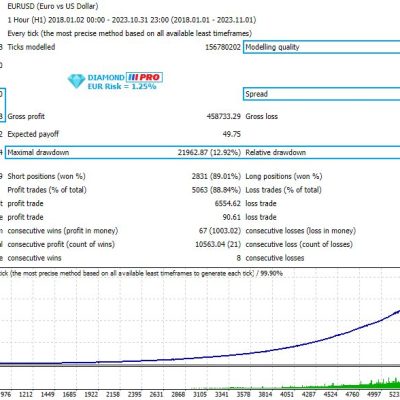Click the EUR Risk = 1.25% label
Image resolution: width=400 pixels, height=400 pixels.
(122, 86)
